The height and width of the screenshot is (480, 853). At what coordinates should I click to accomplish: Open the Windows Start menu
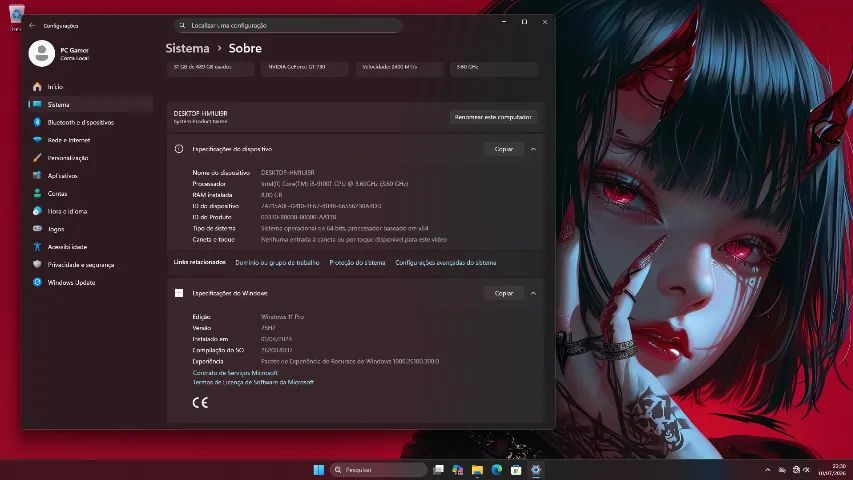tap(319, 470)
